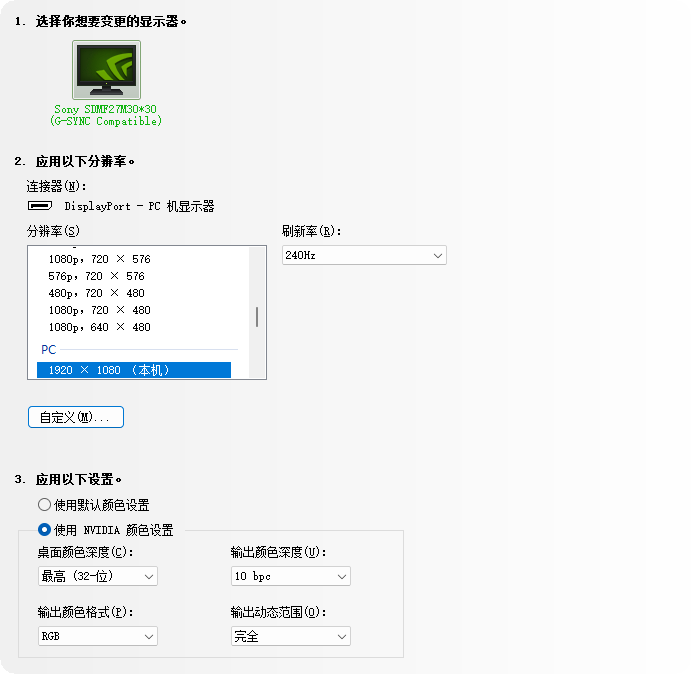Open 输出动态范围 dropdown showing 完全
Image resolution: width=692 pixels, height=675 pixels.
[290, 636]
